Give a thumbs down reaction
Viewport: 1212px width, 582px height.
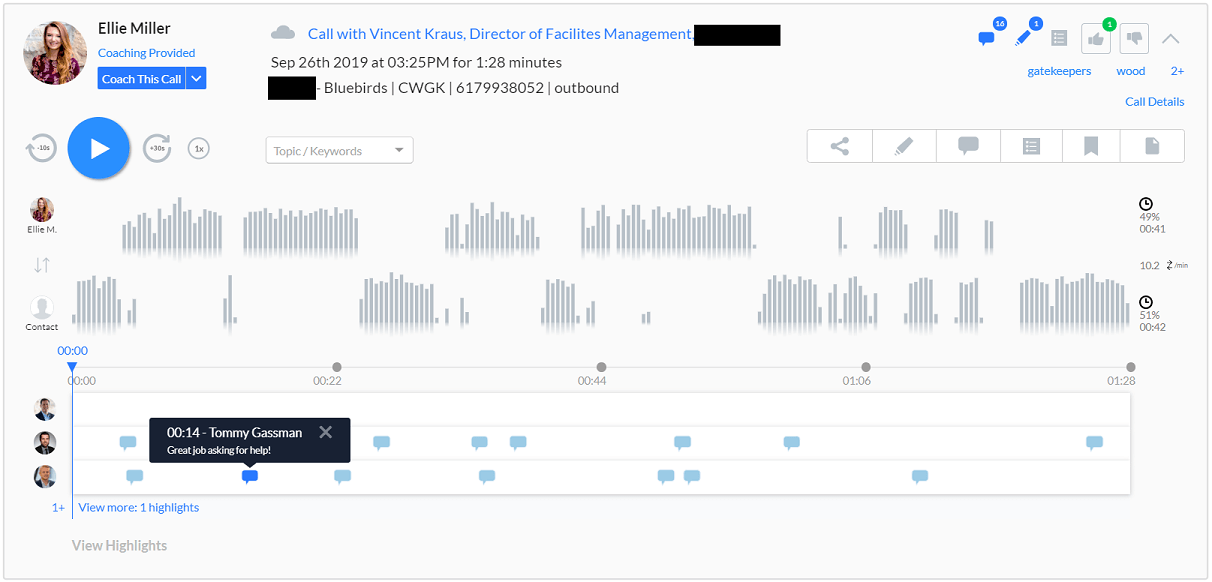click(x=1133, y=38)
